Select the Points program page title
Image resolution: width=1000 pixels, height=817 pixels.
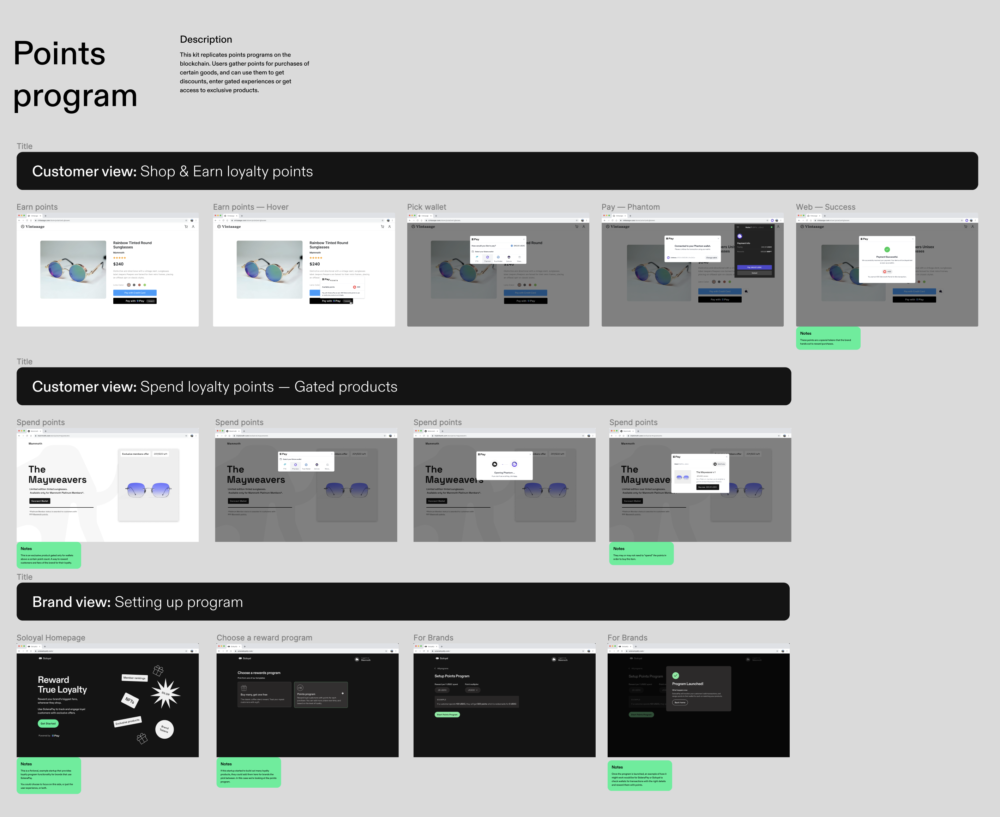click(75, 74)
